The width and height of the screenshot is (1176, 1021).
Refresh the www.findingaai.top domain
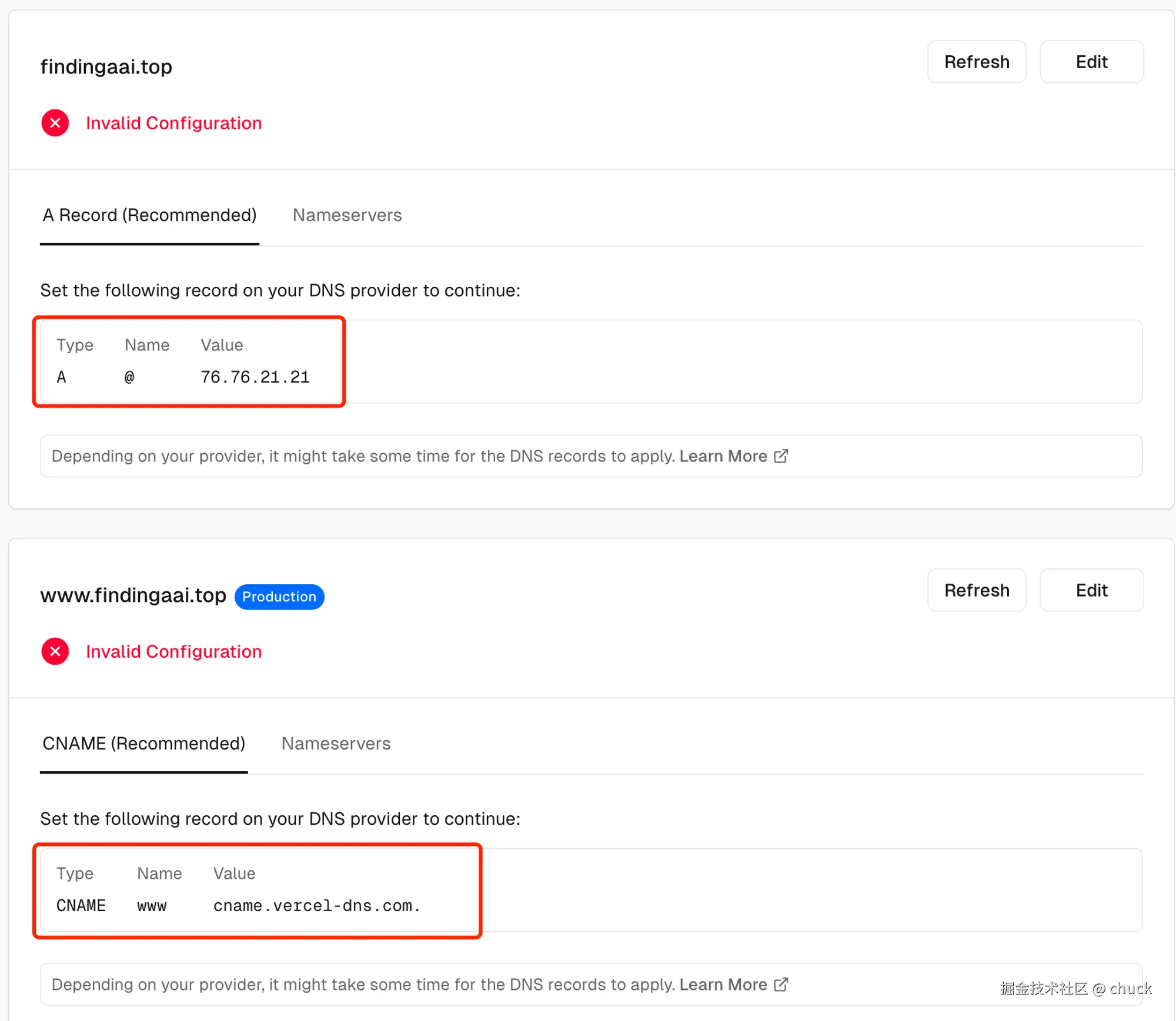[976, 590]
